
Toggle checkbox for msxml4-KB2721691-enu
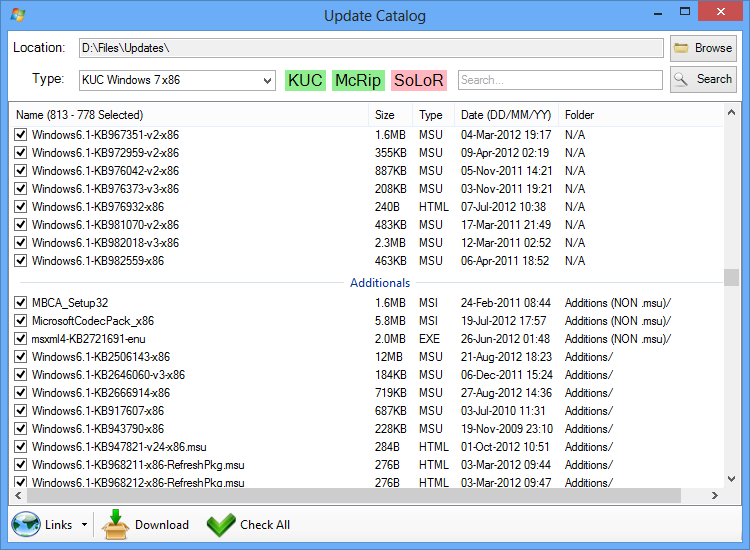tap(21, 339)
